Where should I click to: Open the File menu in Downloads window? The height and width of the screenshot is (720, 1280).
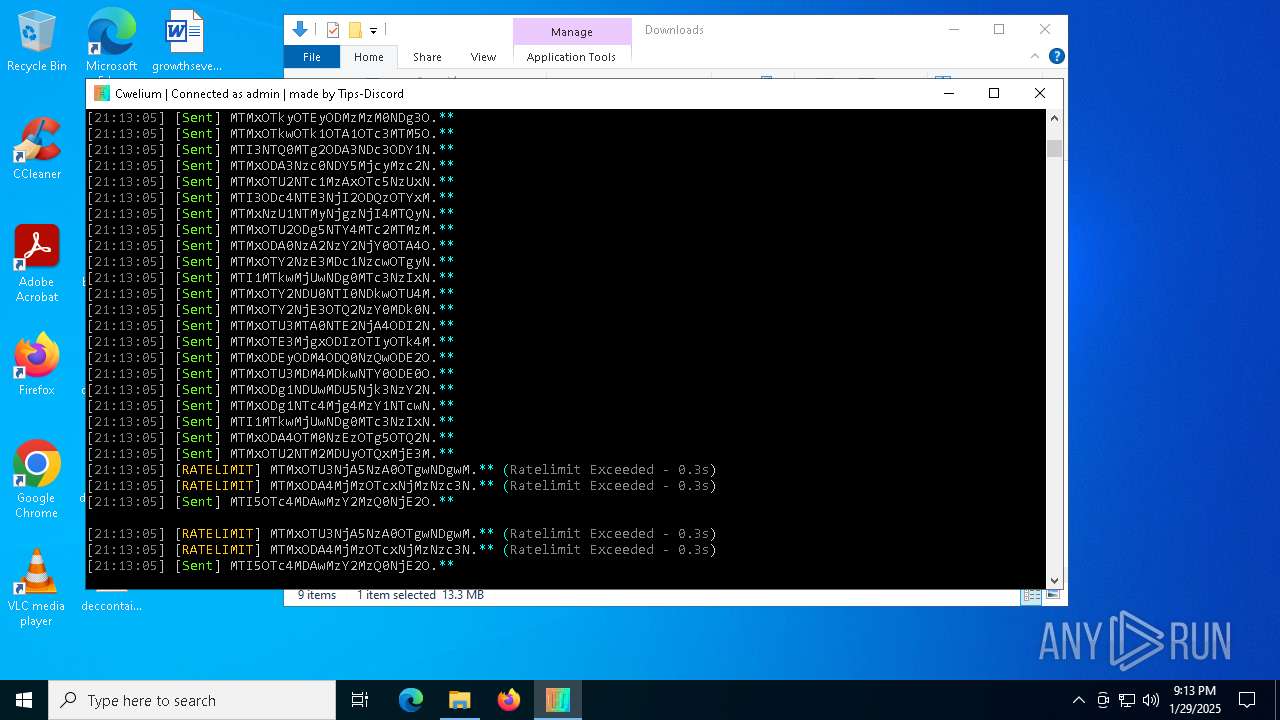click(x=312, y=57)
